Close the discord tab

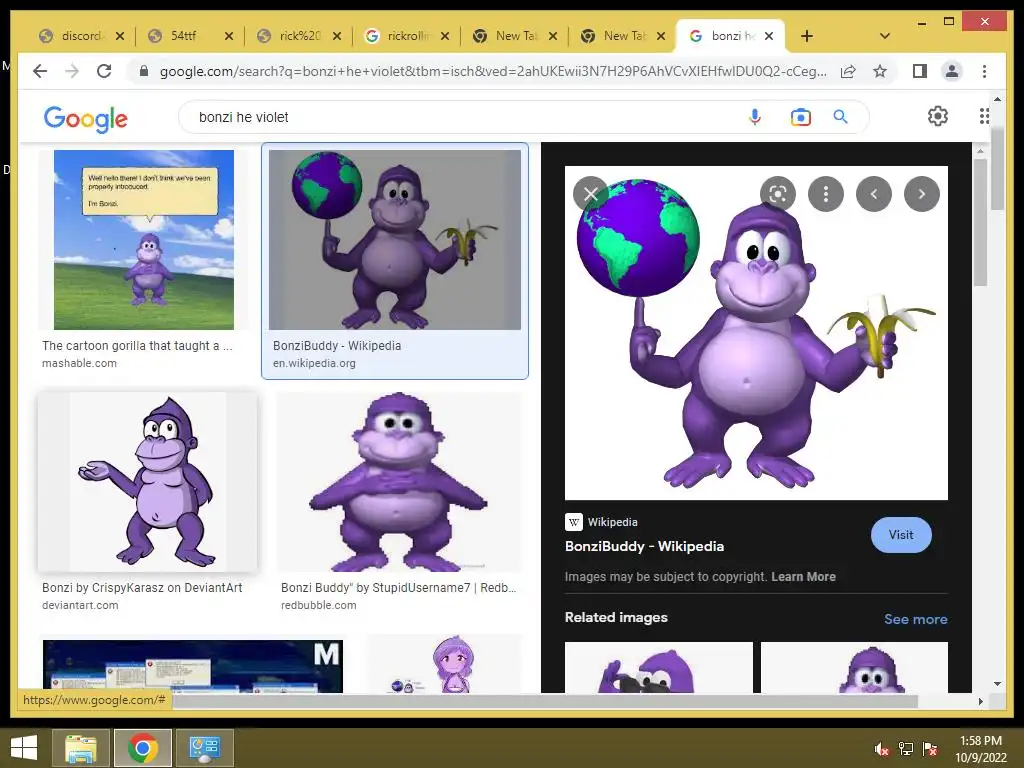[120, 36]
